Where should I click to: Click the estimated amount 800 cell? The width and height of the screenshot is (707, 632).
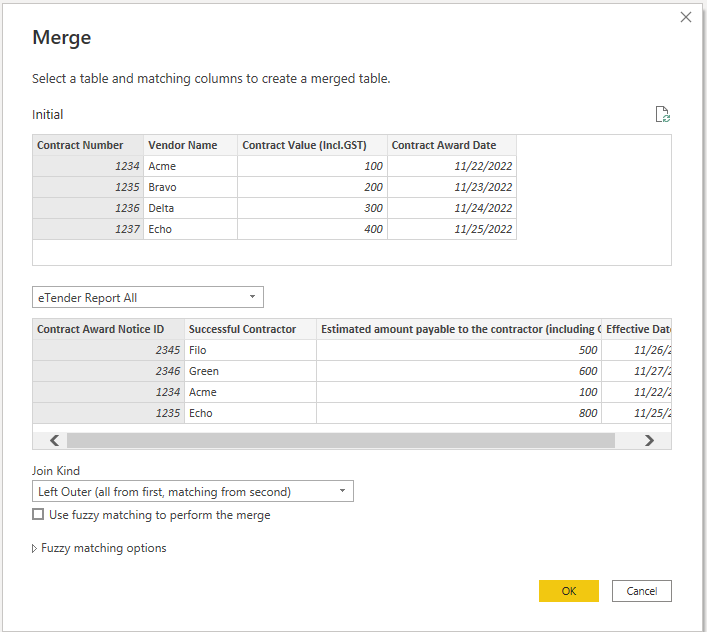coord(459,413)
